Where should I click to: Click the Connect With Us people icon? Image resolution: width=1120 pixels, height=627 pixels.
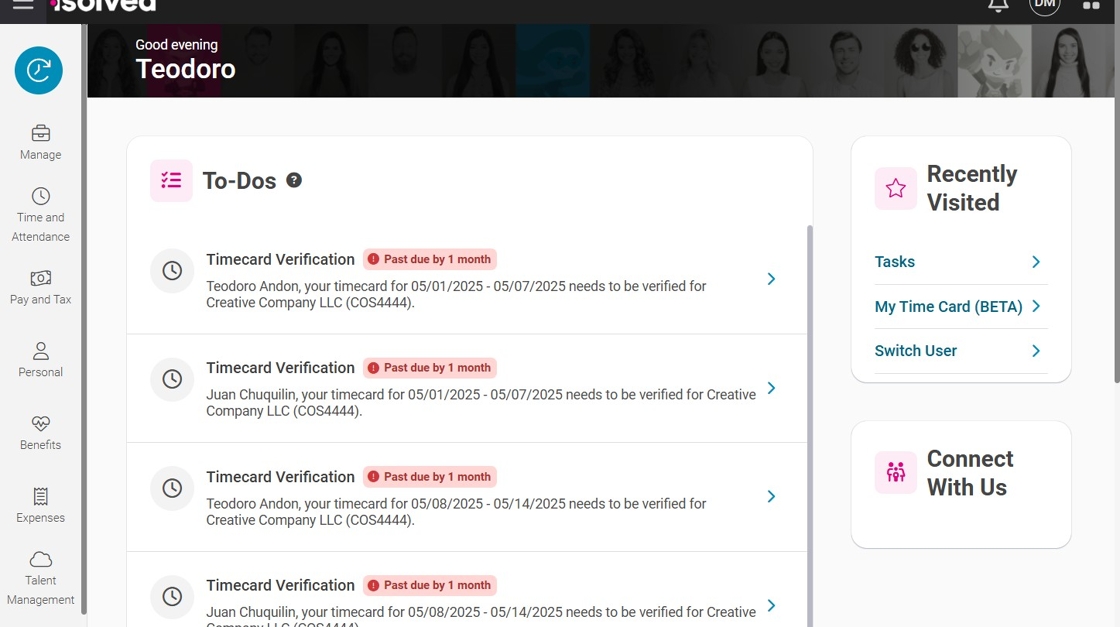click(x=896, y=472)
